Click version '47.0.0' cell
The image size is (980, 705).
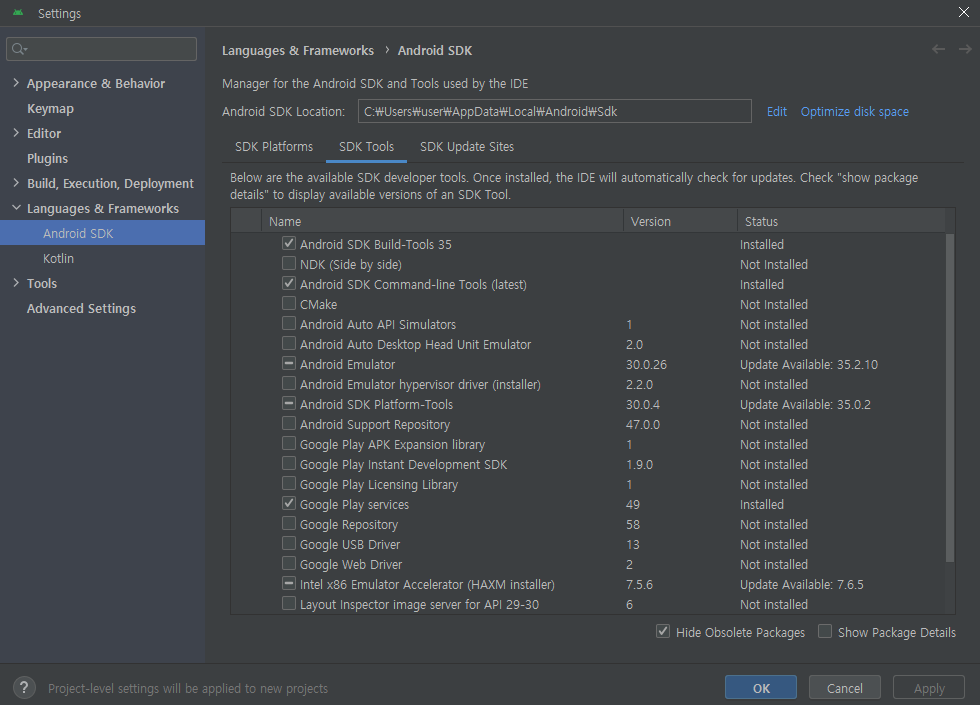point(642,424)
